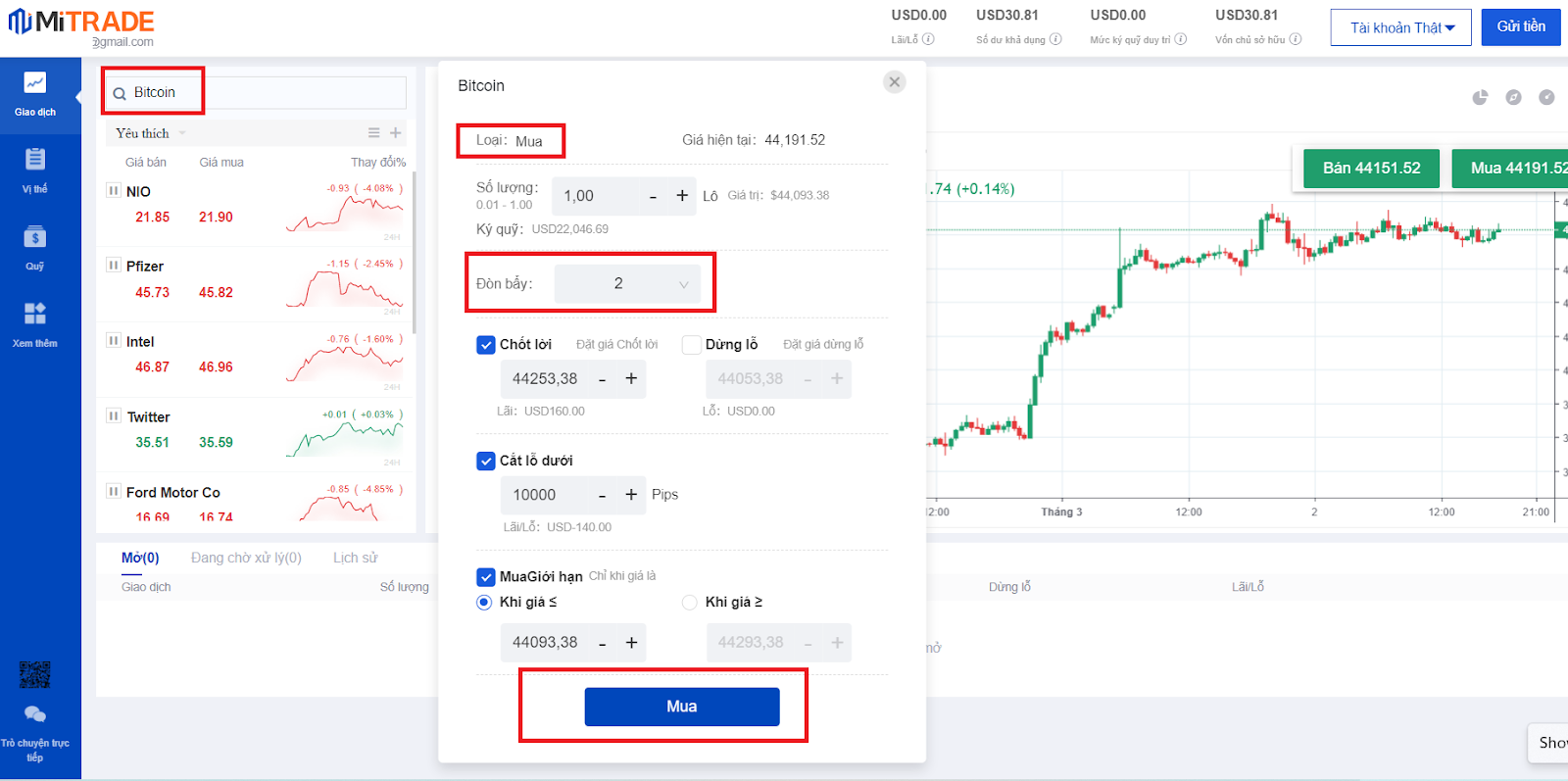
Task: Click the Thay đổi% column header
Action: click(378, 163)
